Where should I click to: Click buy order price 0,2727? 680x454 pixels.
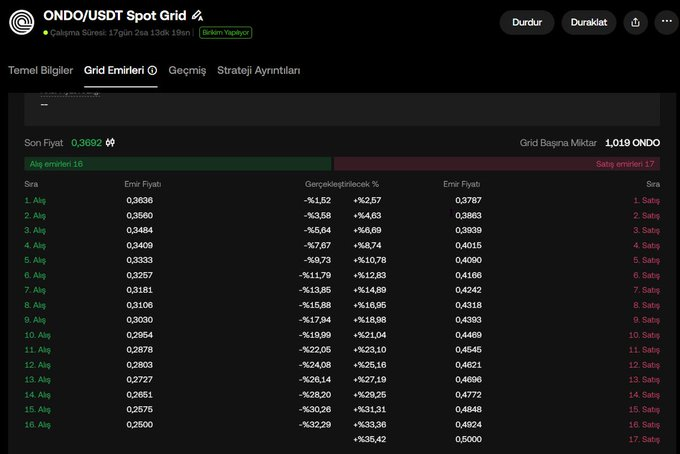[140, 379]
